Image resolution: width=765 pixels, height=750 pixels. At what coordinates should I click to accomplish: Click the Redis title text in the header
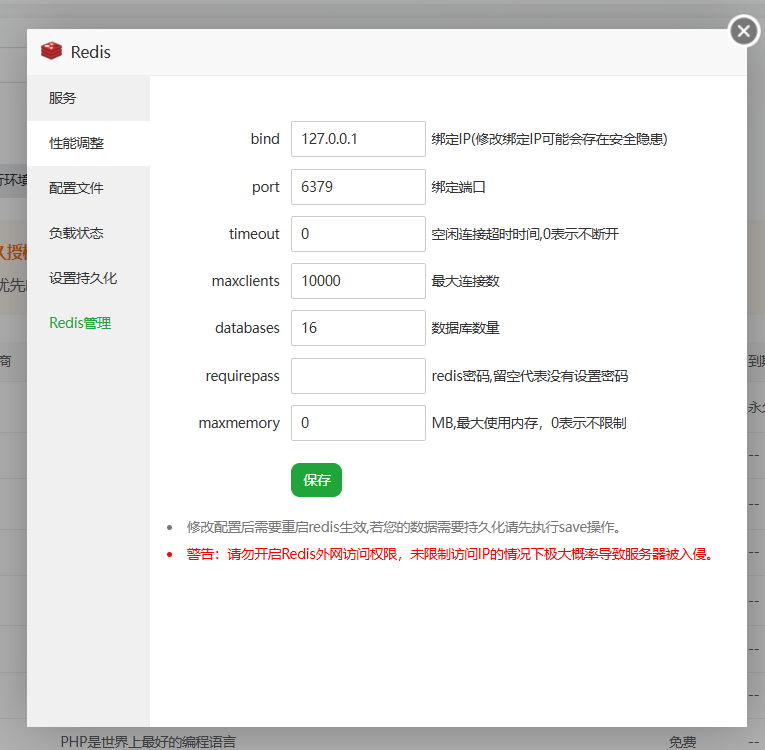coord(91,52)
